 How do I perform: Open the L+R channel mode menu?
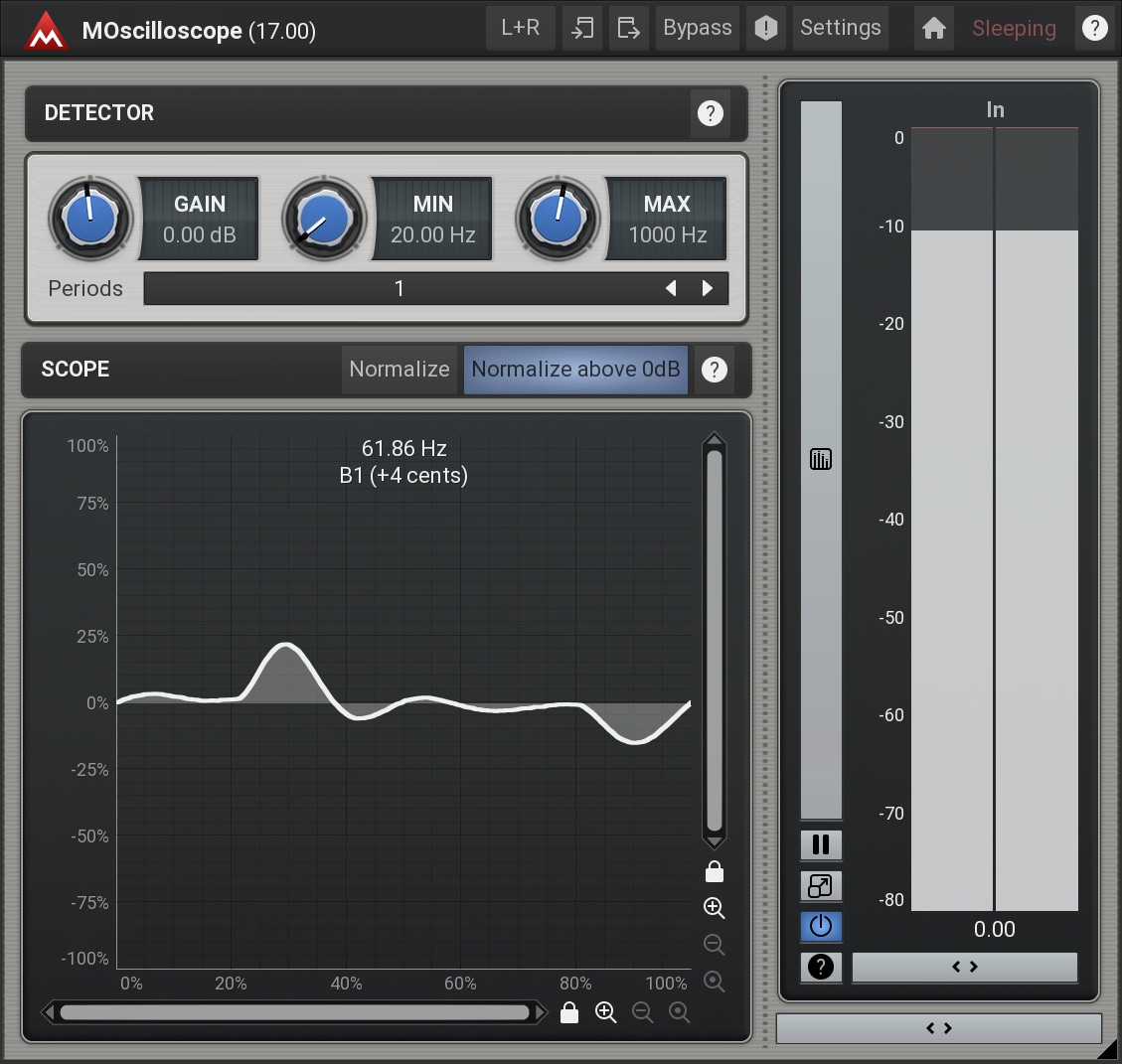pyautogui.click(x=520, y=28)
